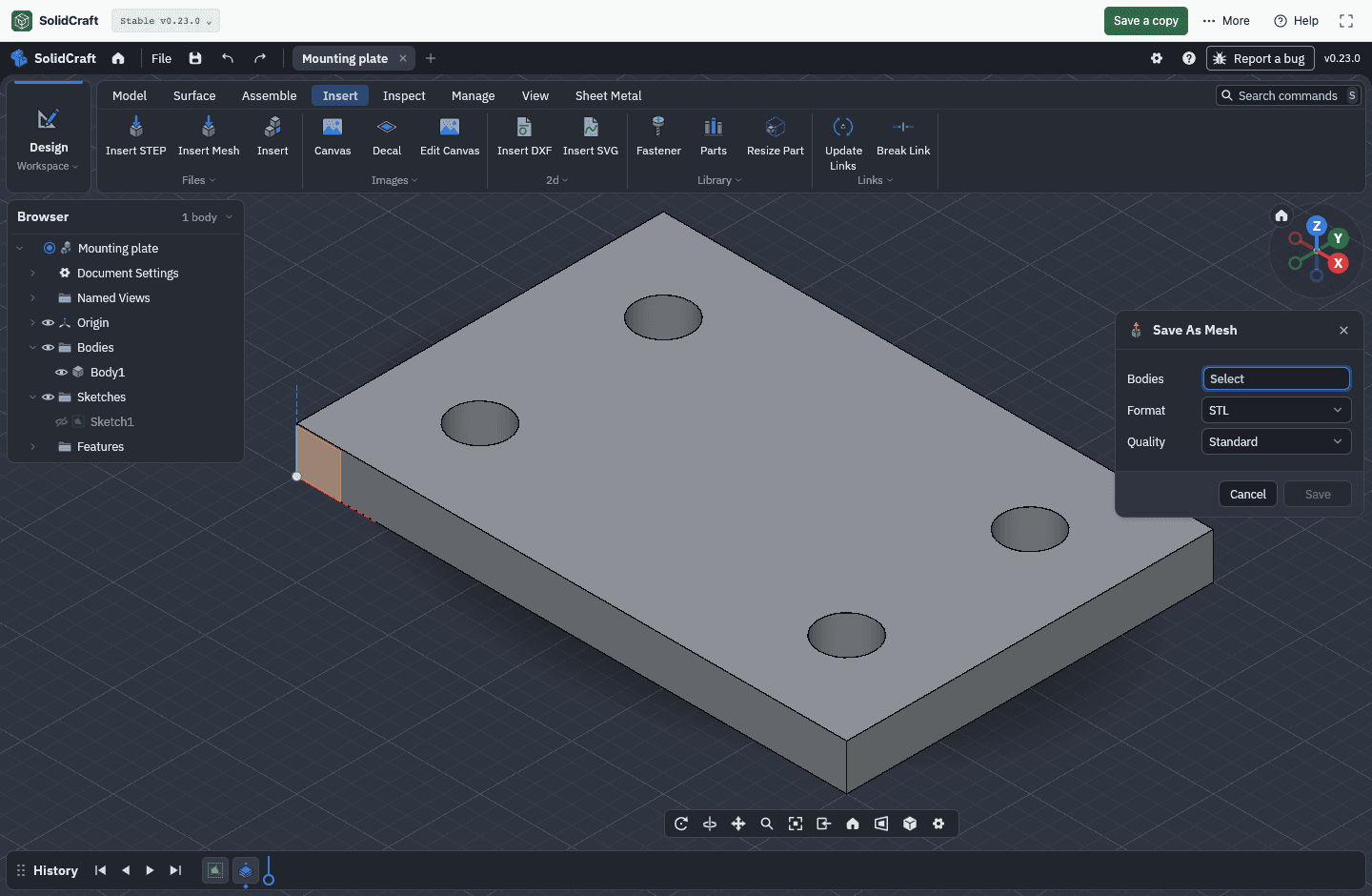This screenshot has width=1372, height=896.
Task: Hide Body1 using its eye icon
Action: (61, 373)
